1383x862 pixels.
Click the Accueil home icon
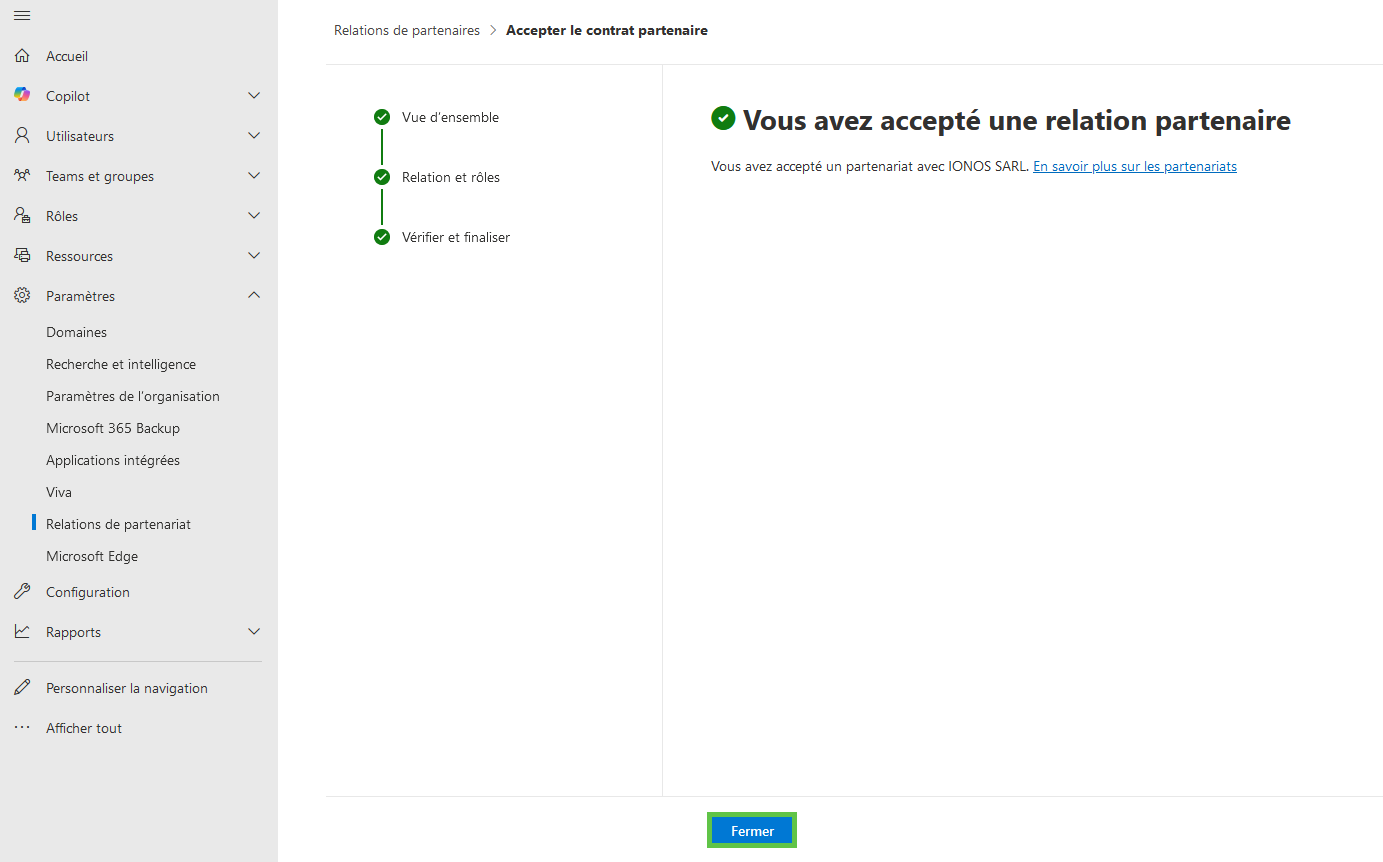pos(22,56)
